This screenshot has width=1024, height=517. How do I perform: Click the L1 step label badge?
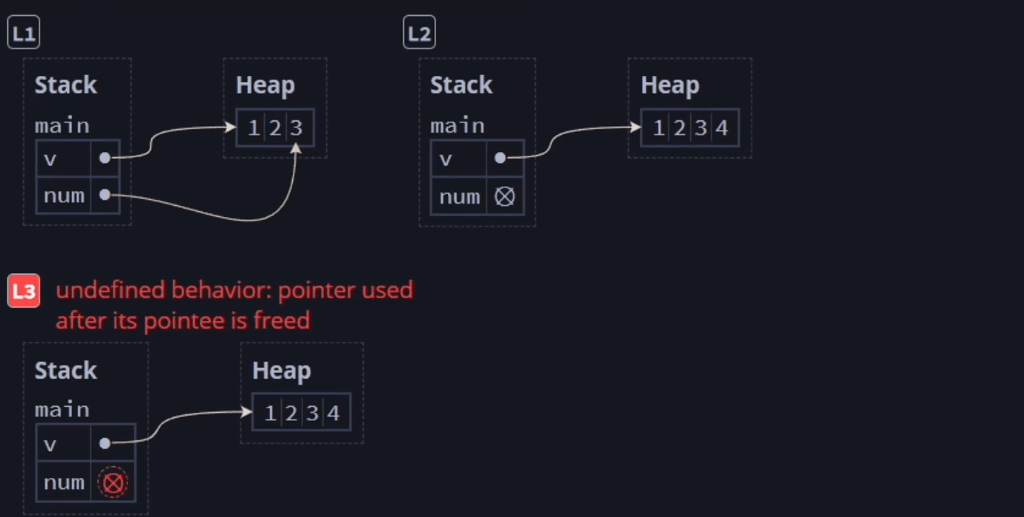[24, 33]
